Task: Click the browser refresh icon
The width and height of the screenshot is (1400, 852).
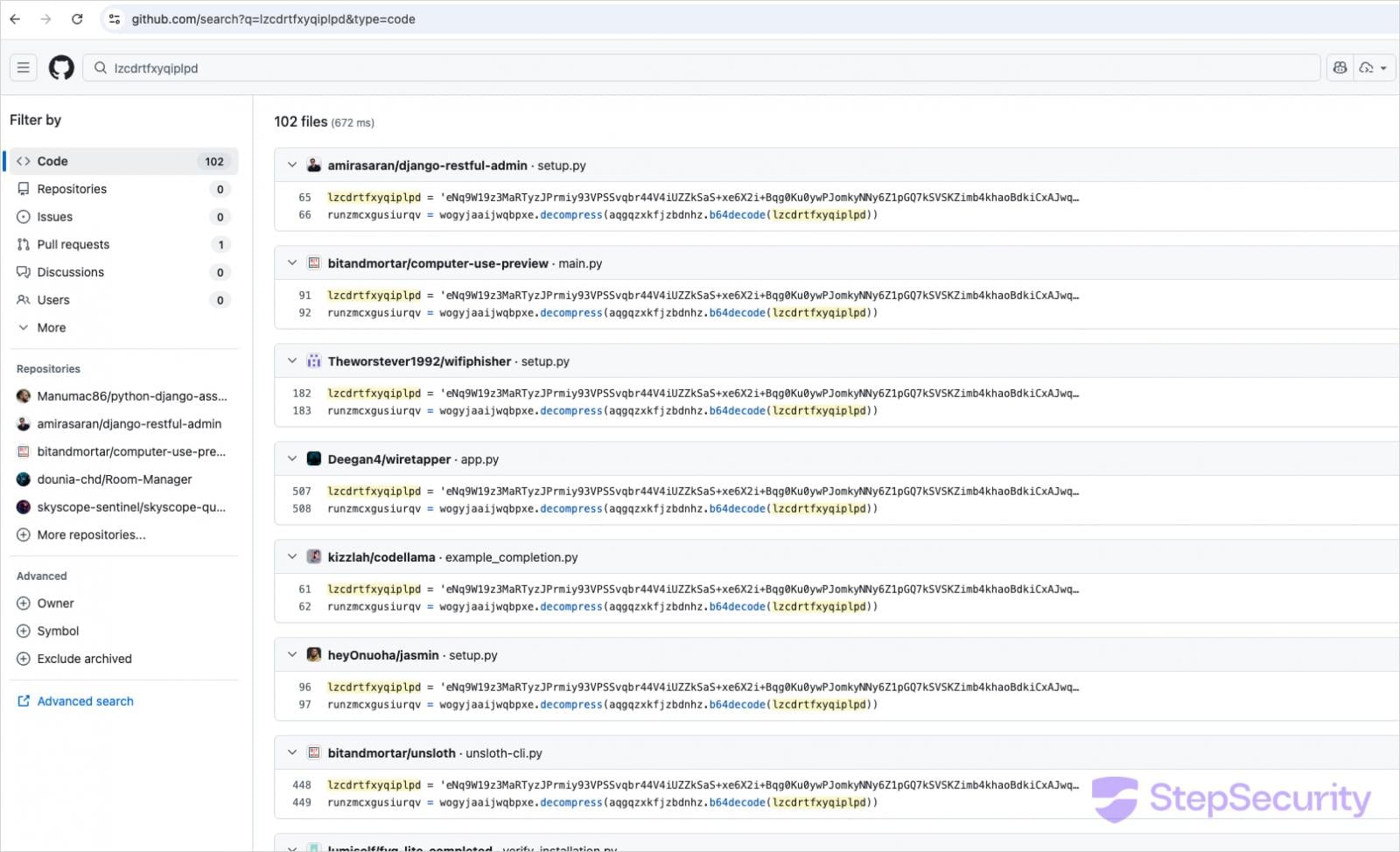Action: (77, 18)
